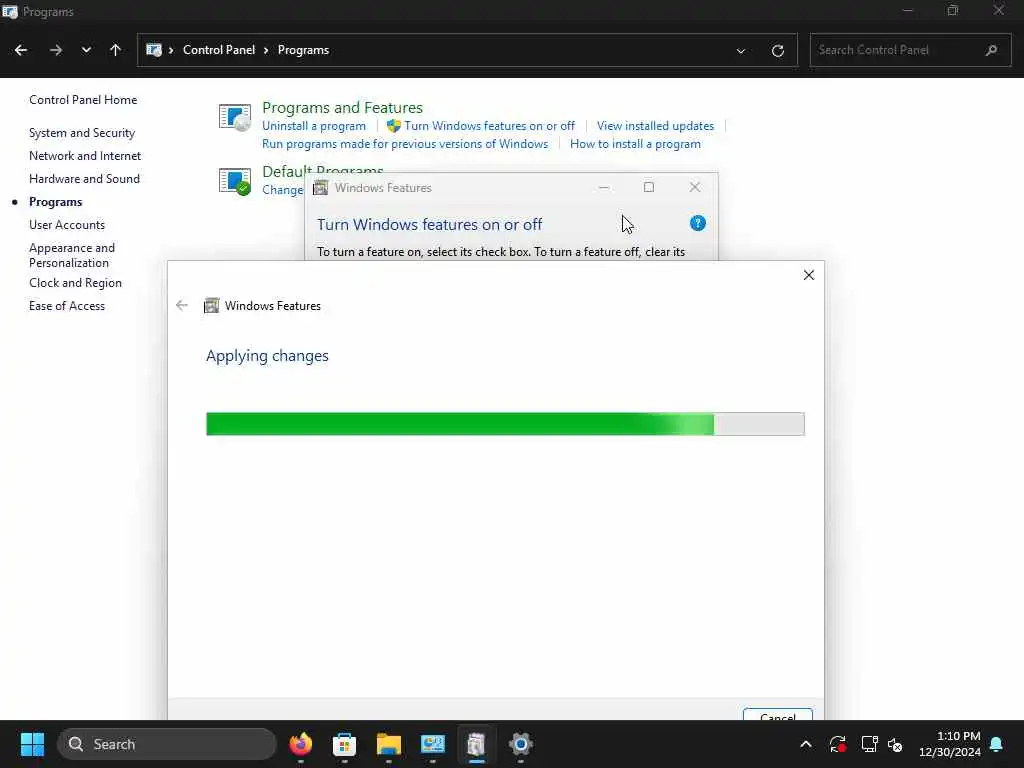Screen dimensions: 1024x768
Task: Click the muted volume tray icon
Action: pos(895,744)
